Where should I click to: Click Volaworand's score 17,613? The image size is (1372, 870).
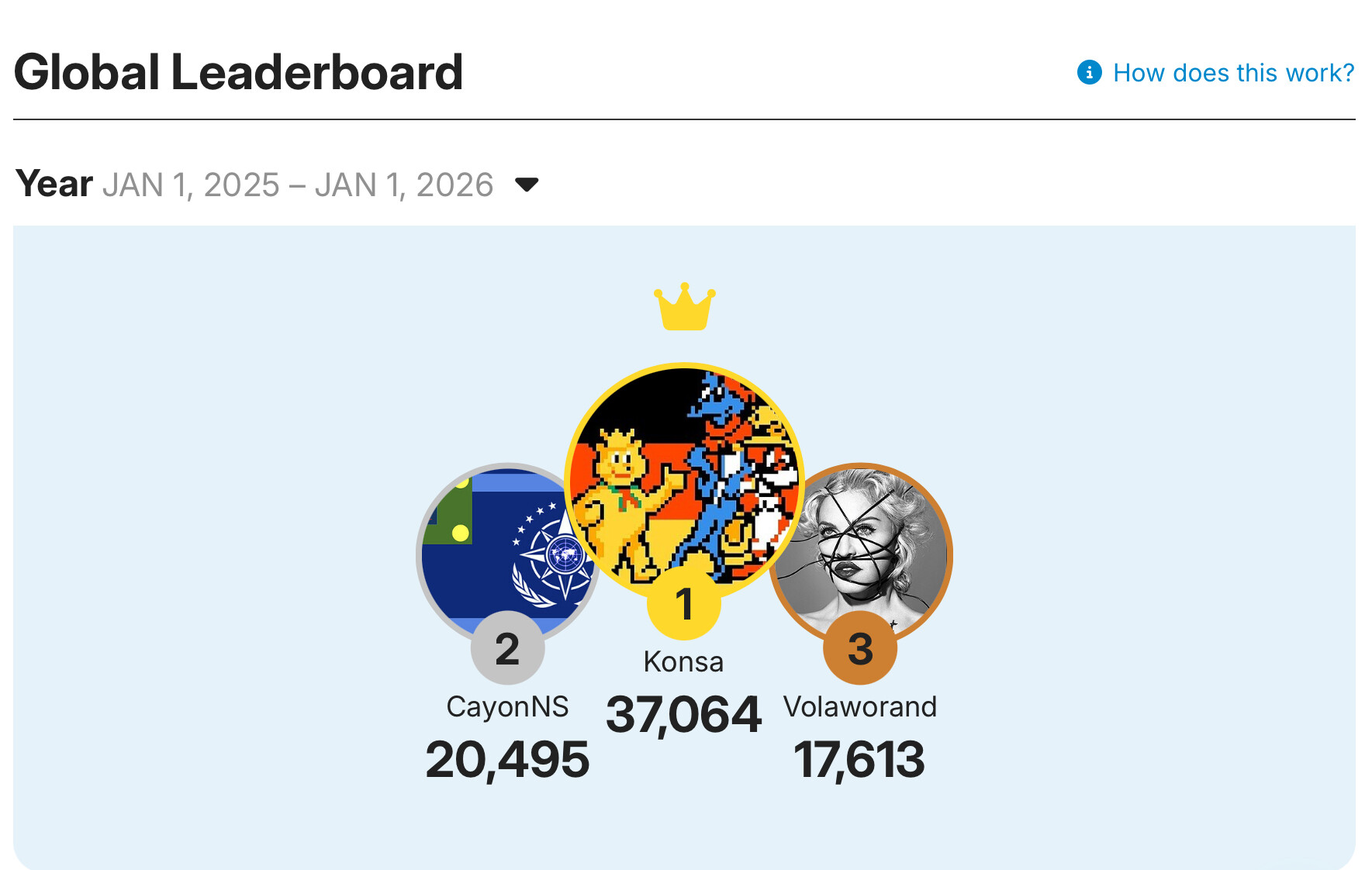859,760
